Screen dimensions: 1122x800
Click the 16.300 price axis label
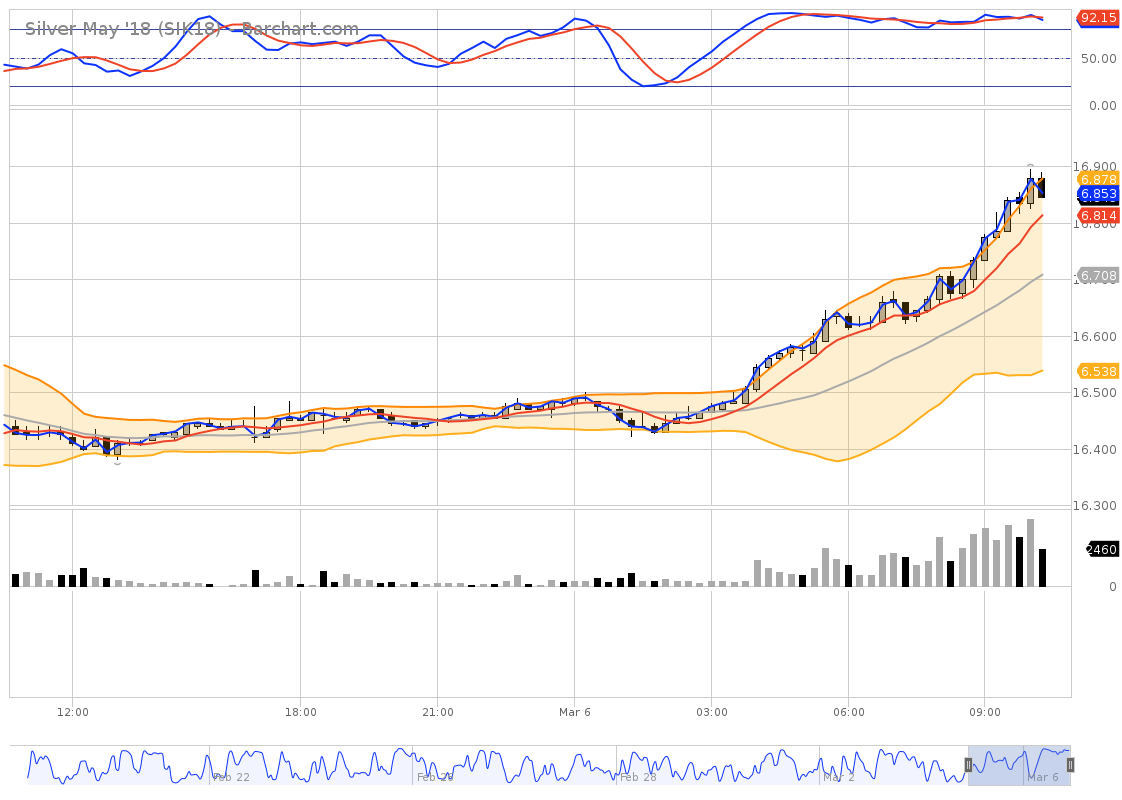pos(1095,506)
